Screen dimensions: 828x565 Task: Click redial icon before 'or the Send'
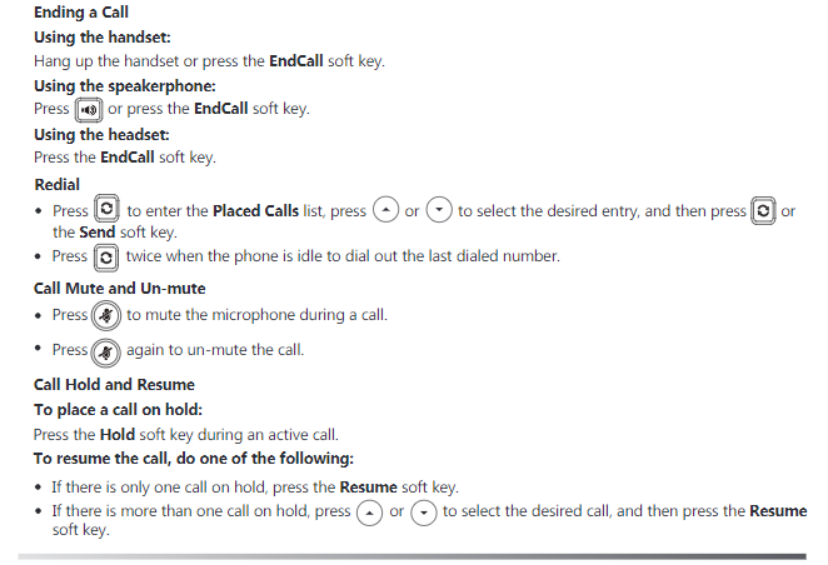tap(763, 211)
